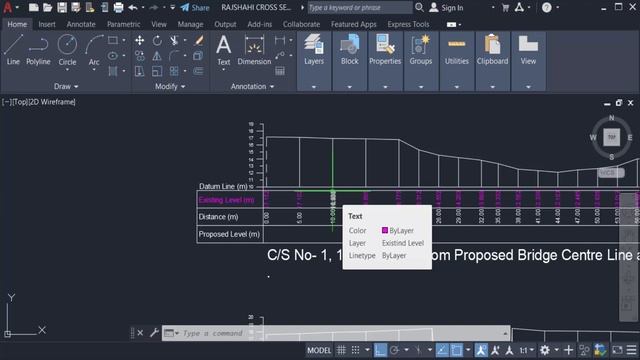The image size is (640, 360).
Task: Click the Undo arrow icon
Action: point(133,7)
